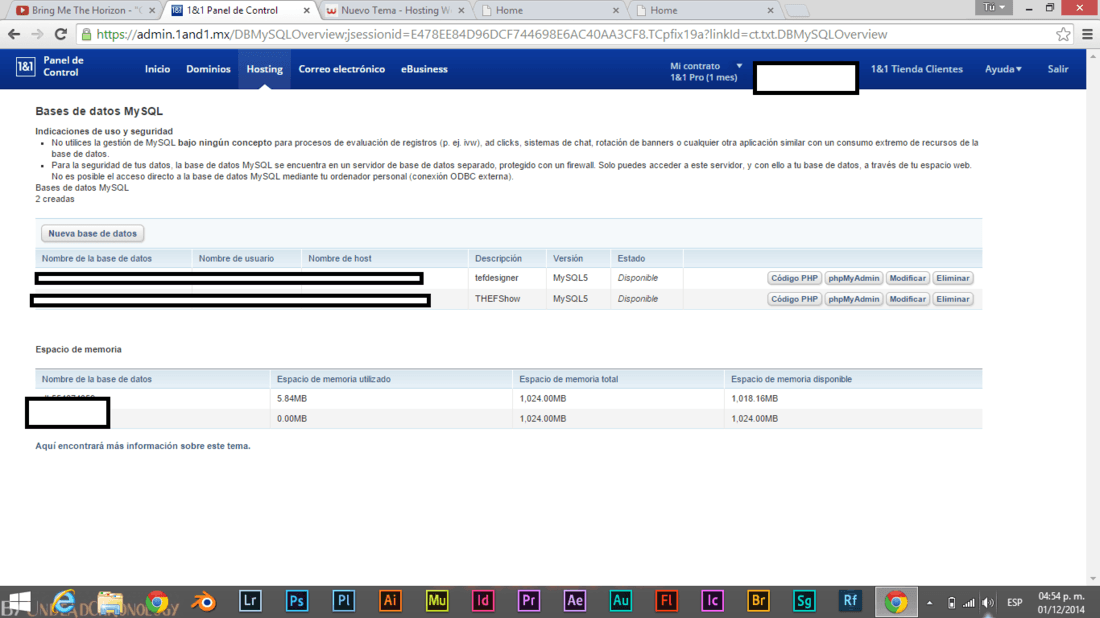This screenshot has height=618, width=1100.
Task: Click the page vertical scrollbar
Action: coord(1093,316)
